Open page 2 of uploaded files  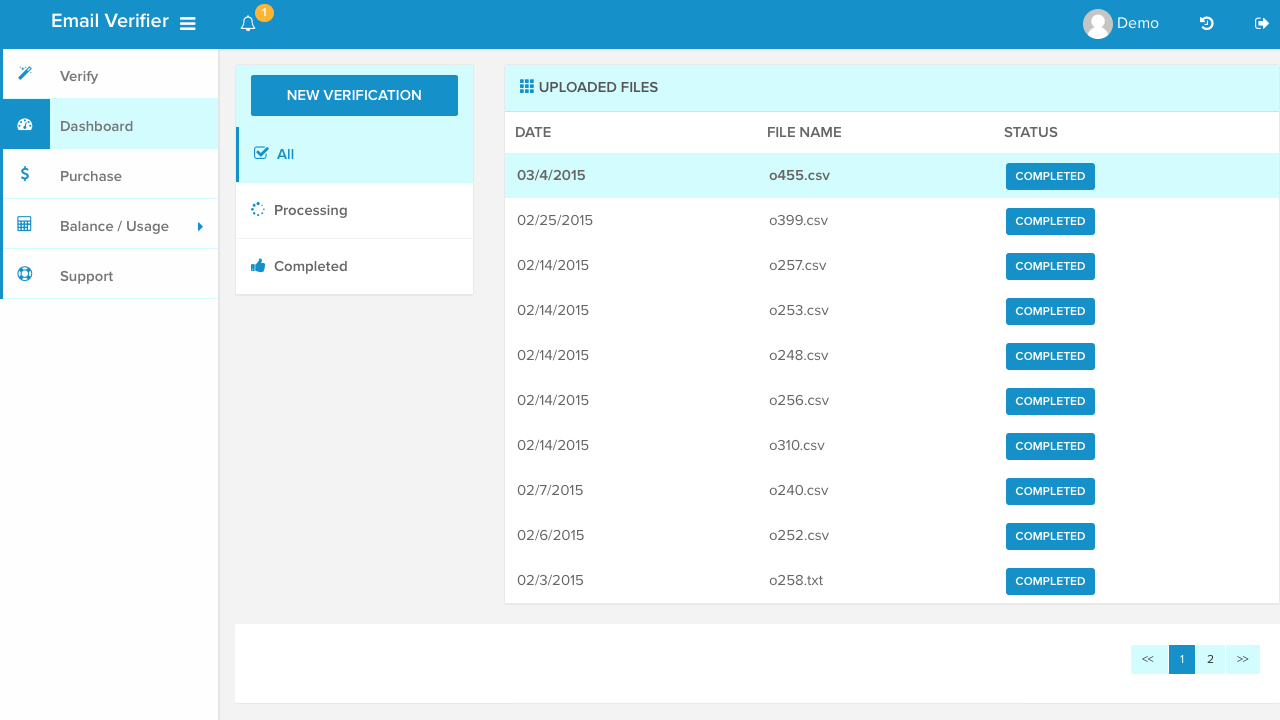pyautogui.click(x=1210, y=659)
